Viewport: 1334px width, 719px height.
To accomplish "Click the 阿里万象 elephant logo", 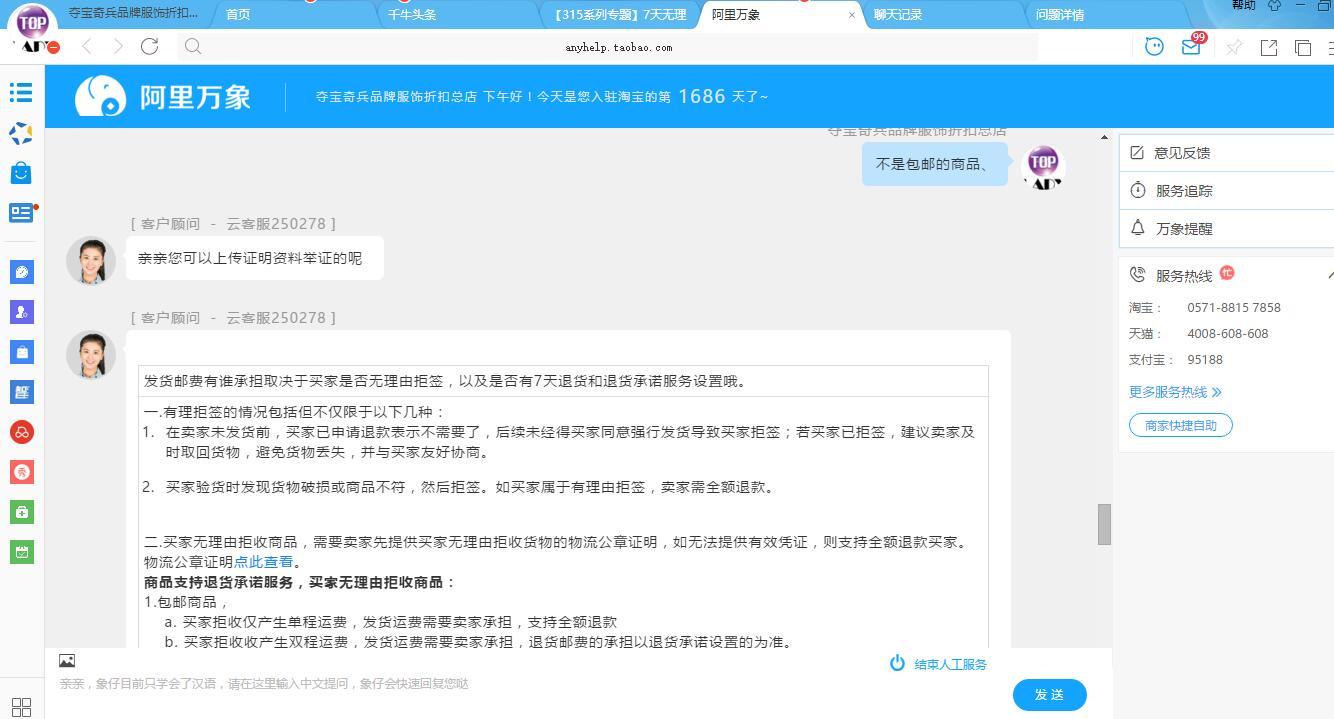I will tap(100, 96).
